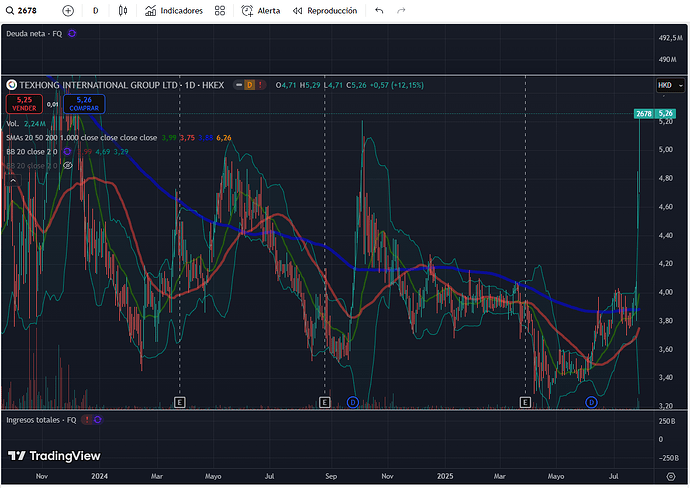Click the rightmost blue D dividend marker

click(x=591, y=402)
